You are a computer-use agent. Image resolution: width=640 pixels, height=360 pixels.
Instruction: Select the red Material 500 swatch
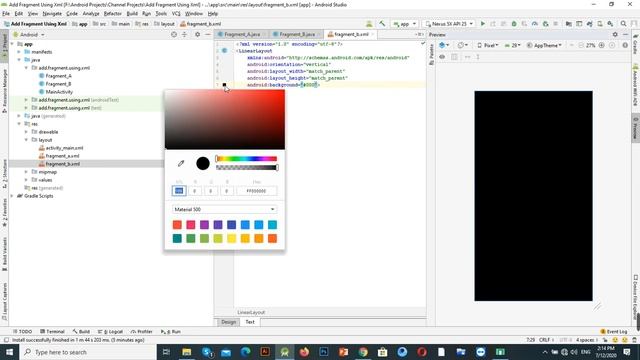coord(177,225)
